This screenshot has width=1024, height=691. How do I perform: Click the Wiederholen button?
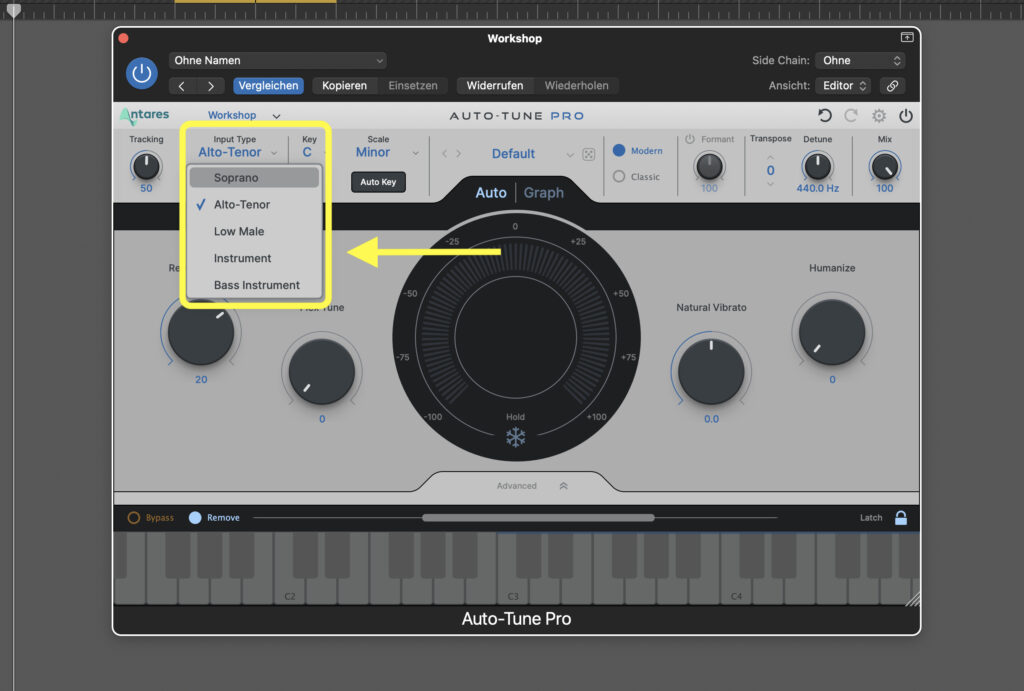point(576,86)
